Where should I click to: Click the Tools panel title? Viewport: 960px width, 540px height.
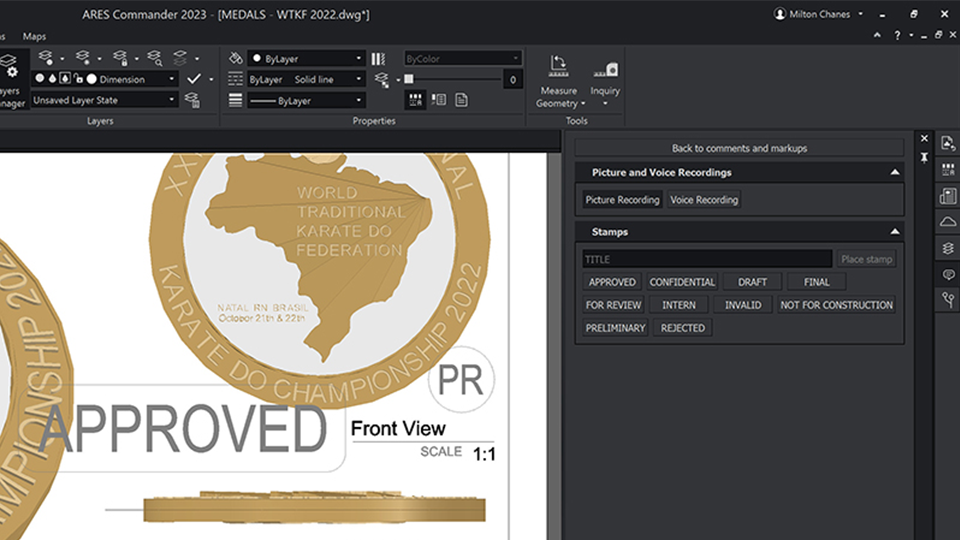(x=576, y=121)
